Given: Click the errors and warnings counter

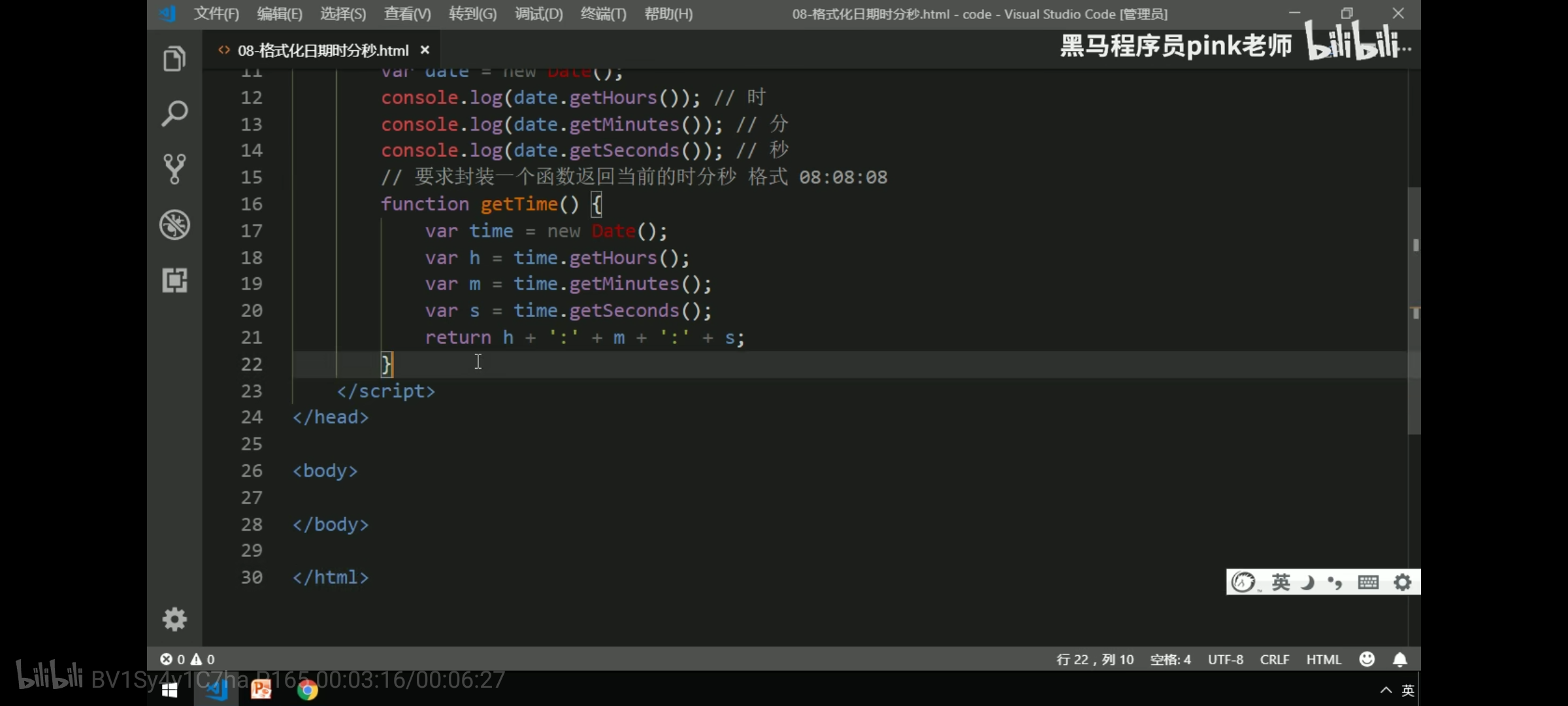Looking at the screenshot, I should (x=188, y=660).
